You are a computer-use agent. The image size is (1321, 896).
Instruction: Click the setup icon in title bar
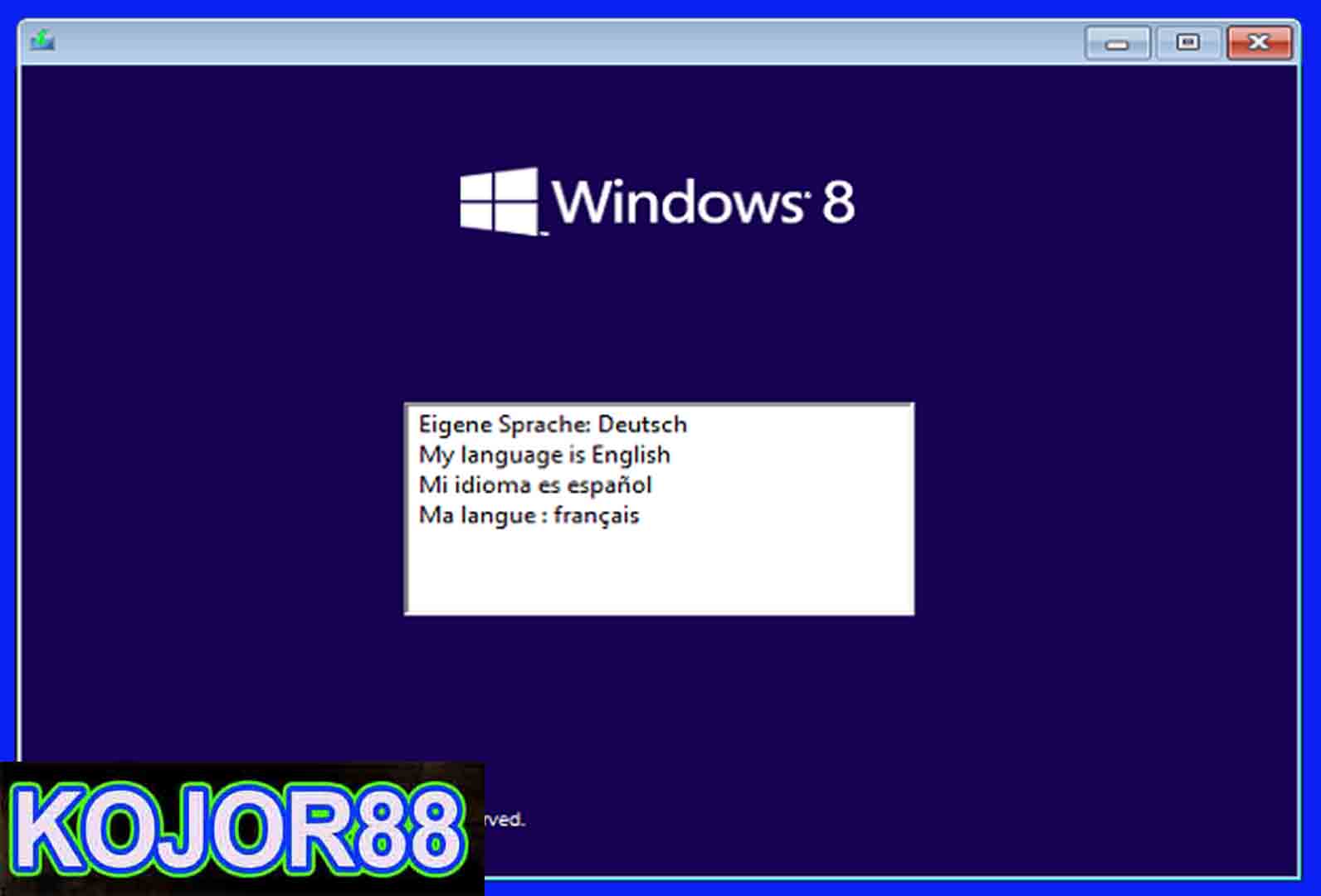tap(42, 40)
